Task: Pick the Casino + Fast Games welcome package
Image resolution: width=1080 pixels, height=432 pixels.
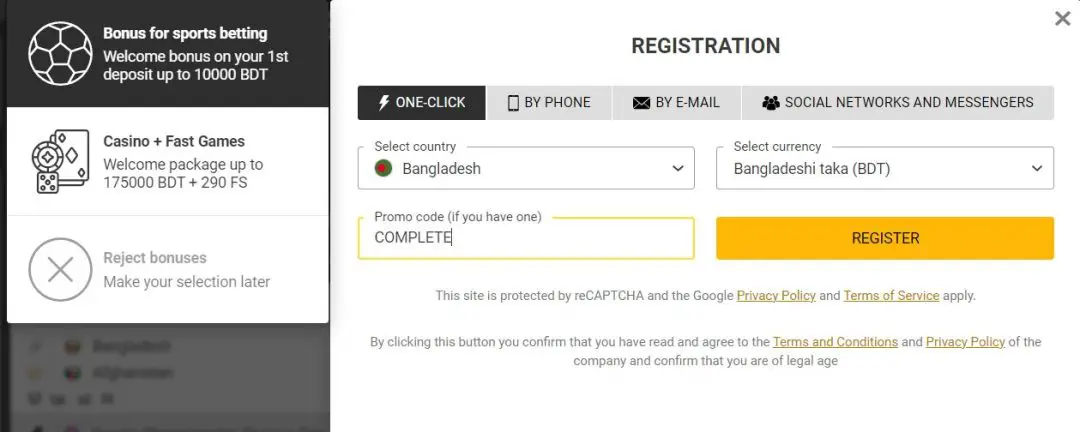Action: (185, 162)
